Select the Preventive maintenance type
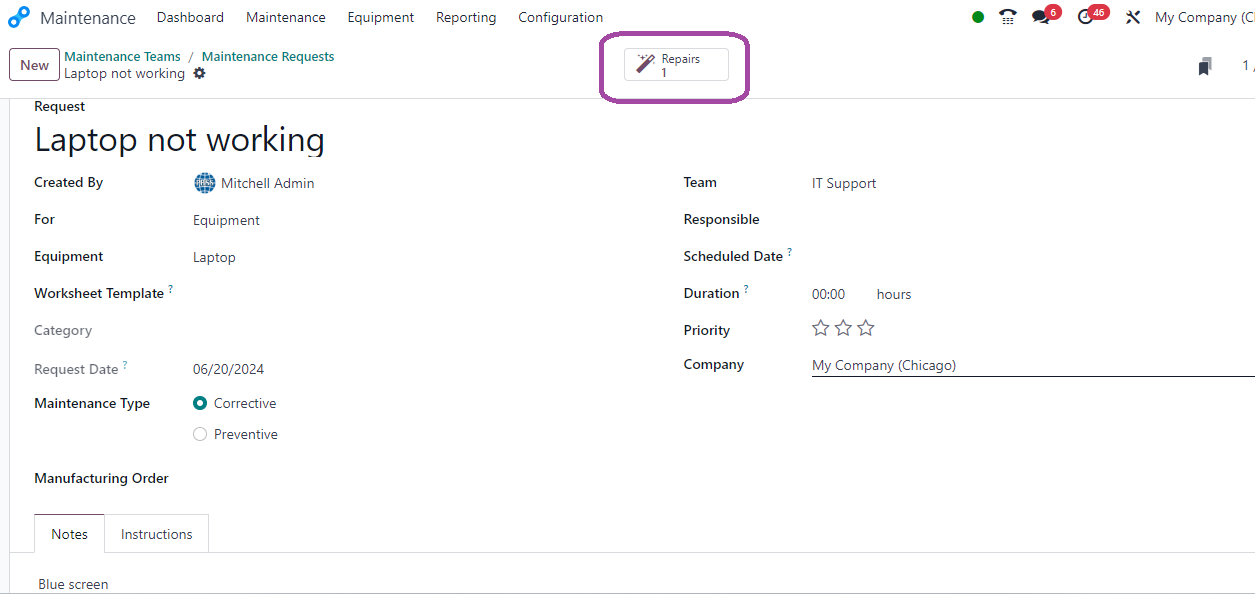 point(200,434)
